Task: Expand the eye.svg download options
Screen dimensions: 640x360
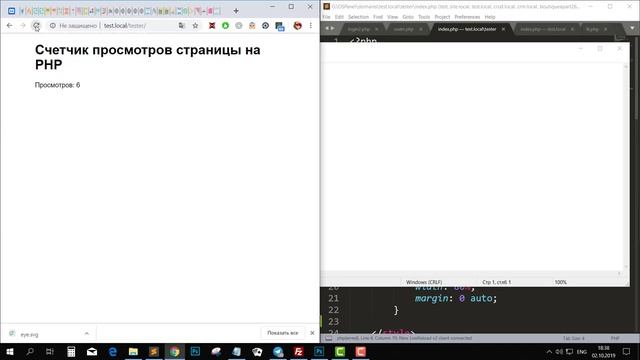Action: click(x=87, y=333)
